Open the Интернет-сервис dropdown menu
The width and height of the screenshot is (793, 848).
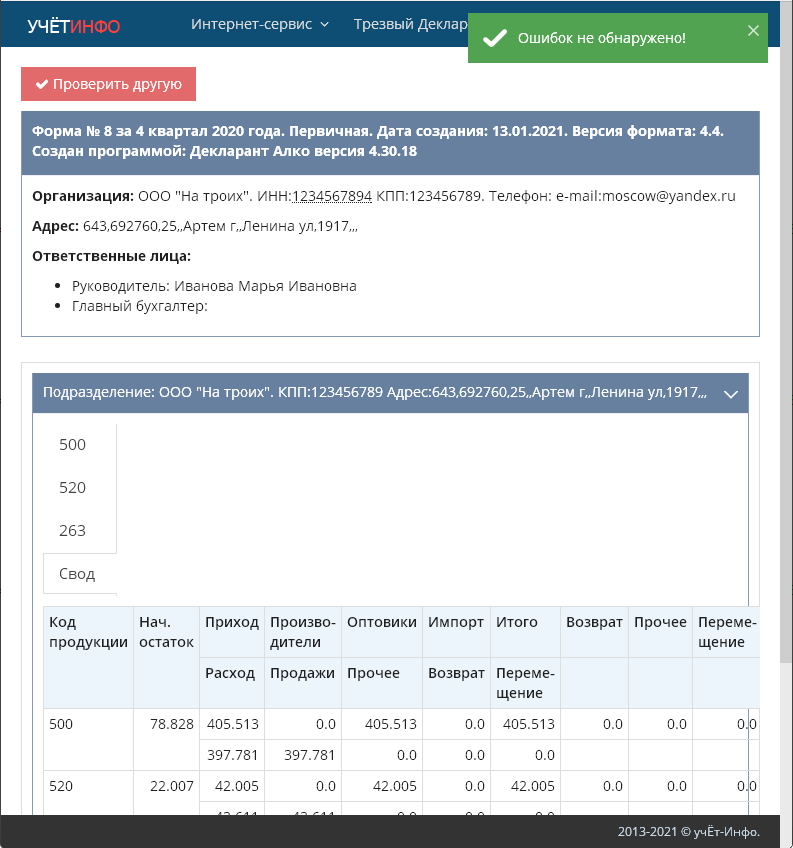pos(260,24)
